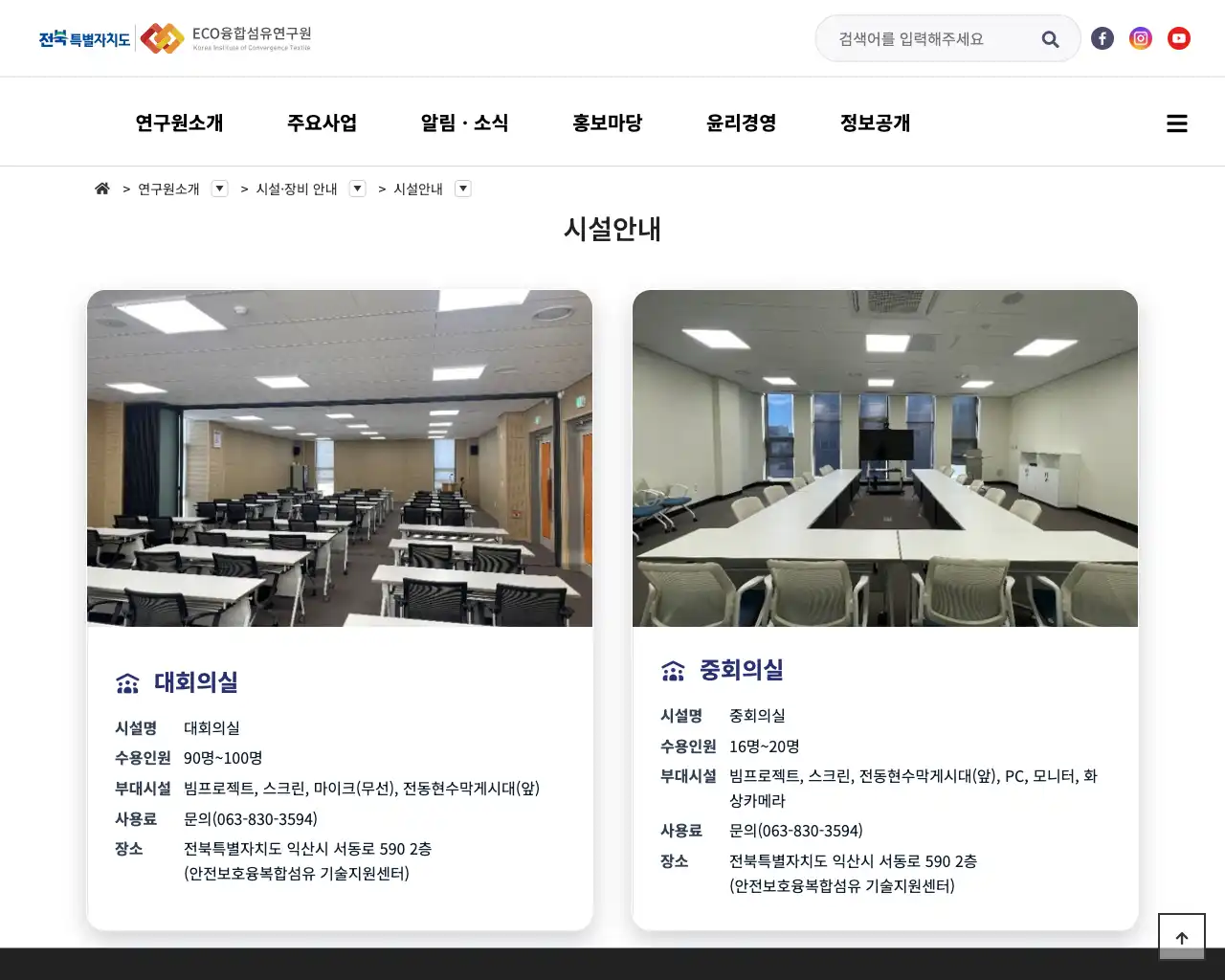The height and width of the screenshot is (980, 1225).
Task: Click the 중회의실 address 전북특별자치도 익산시 서동로 590 2층
Action: click(854, 861)
